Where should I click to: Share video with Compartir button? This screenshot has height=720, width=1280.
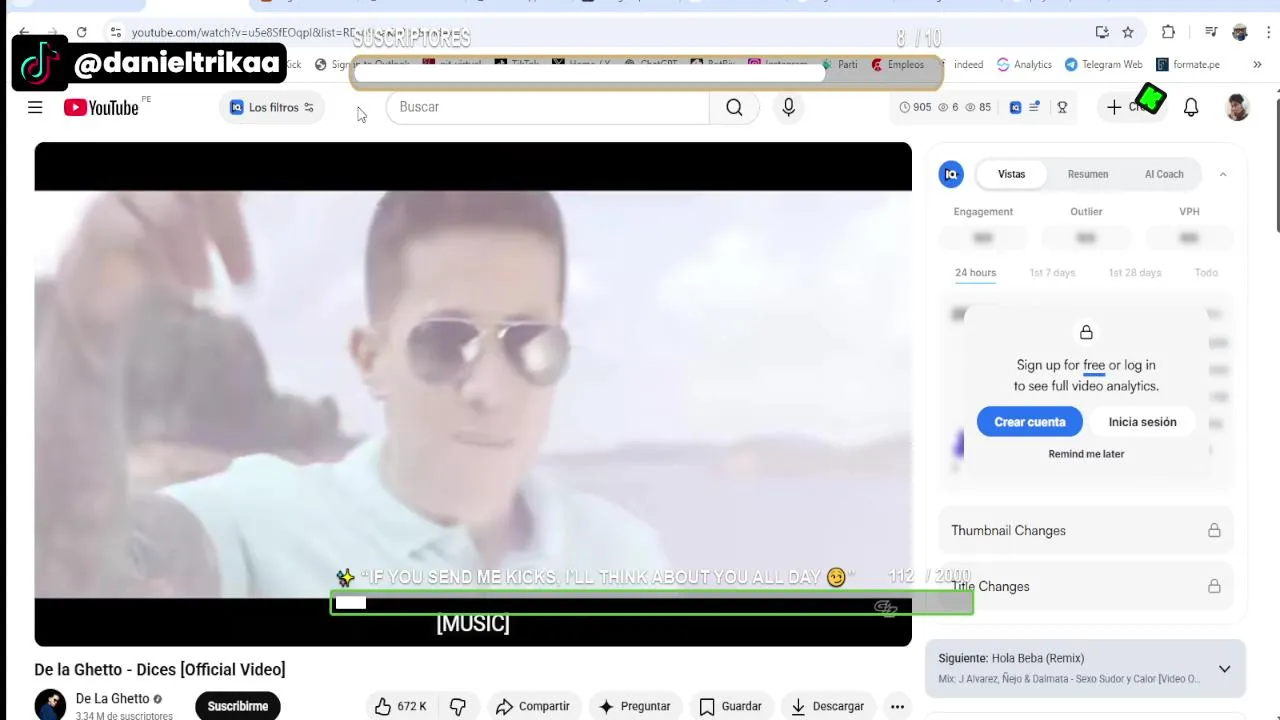click(x=533, y=706)
